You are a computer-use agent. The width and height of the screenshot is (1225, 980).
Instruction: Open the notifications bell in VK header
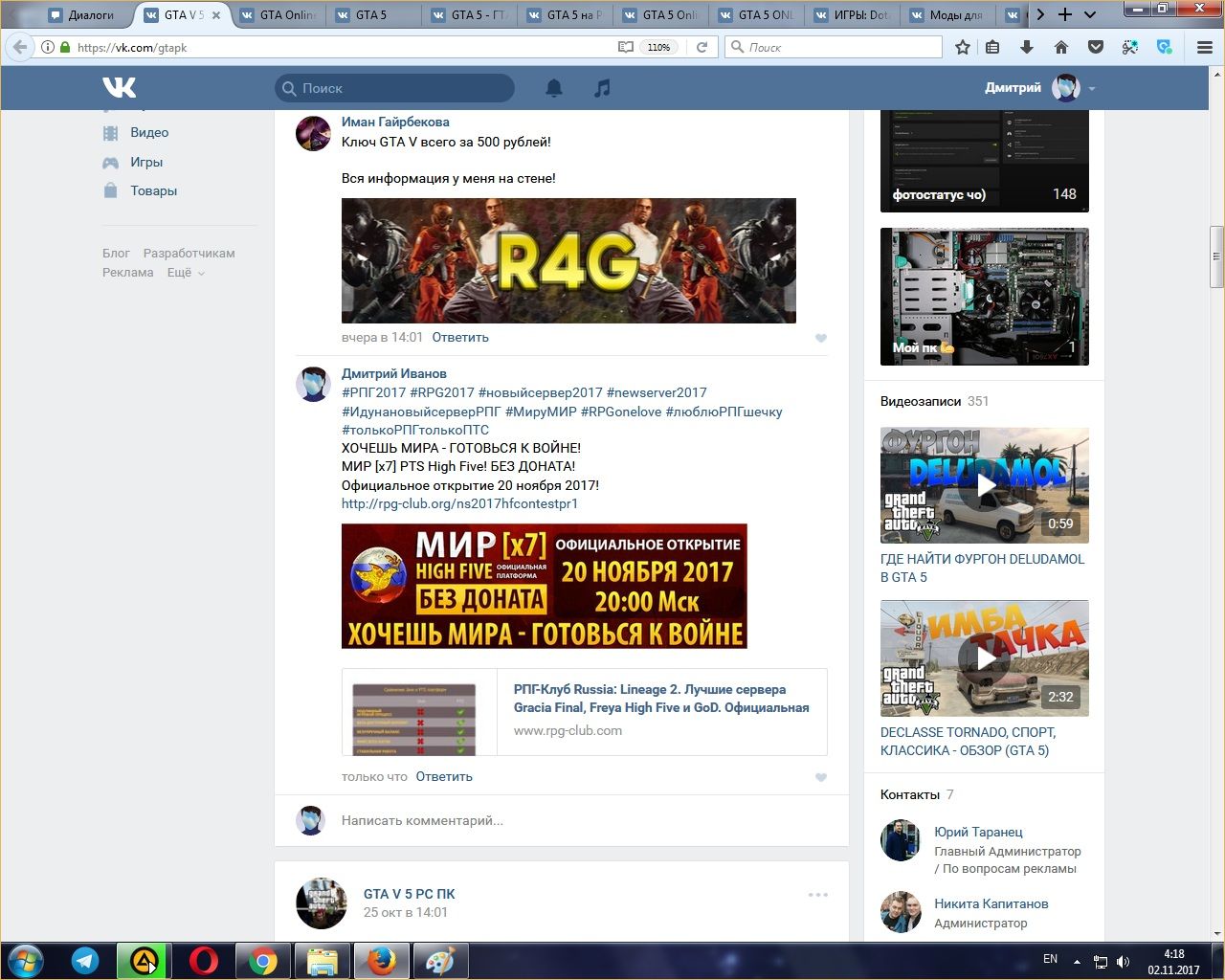click(554, 88)
